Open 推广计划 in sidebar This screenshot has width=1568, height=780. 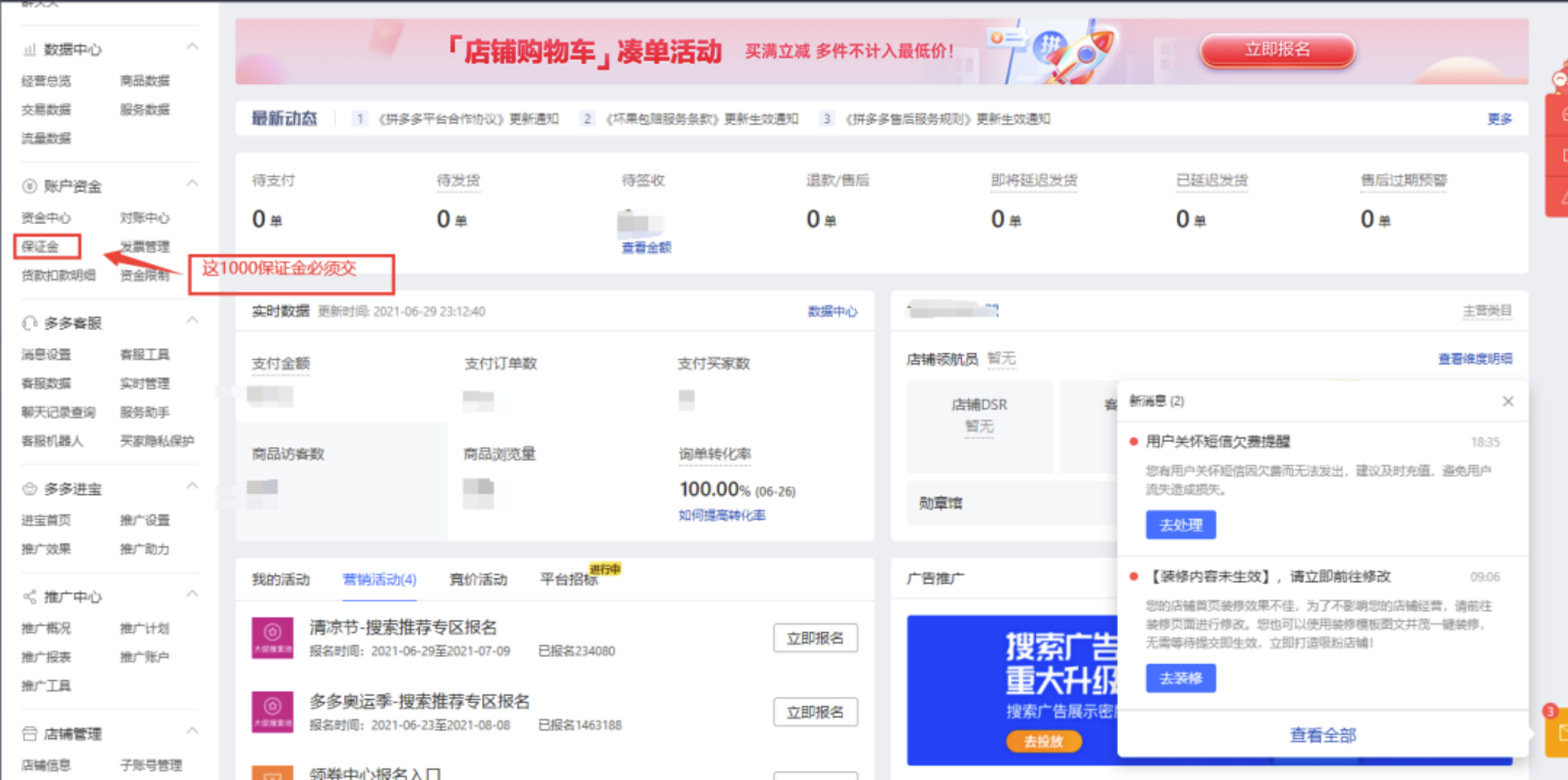(x=145, y=628)
